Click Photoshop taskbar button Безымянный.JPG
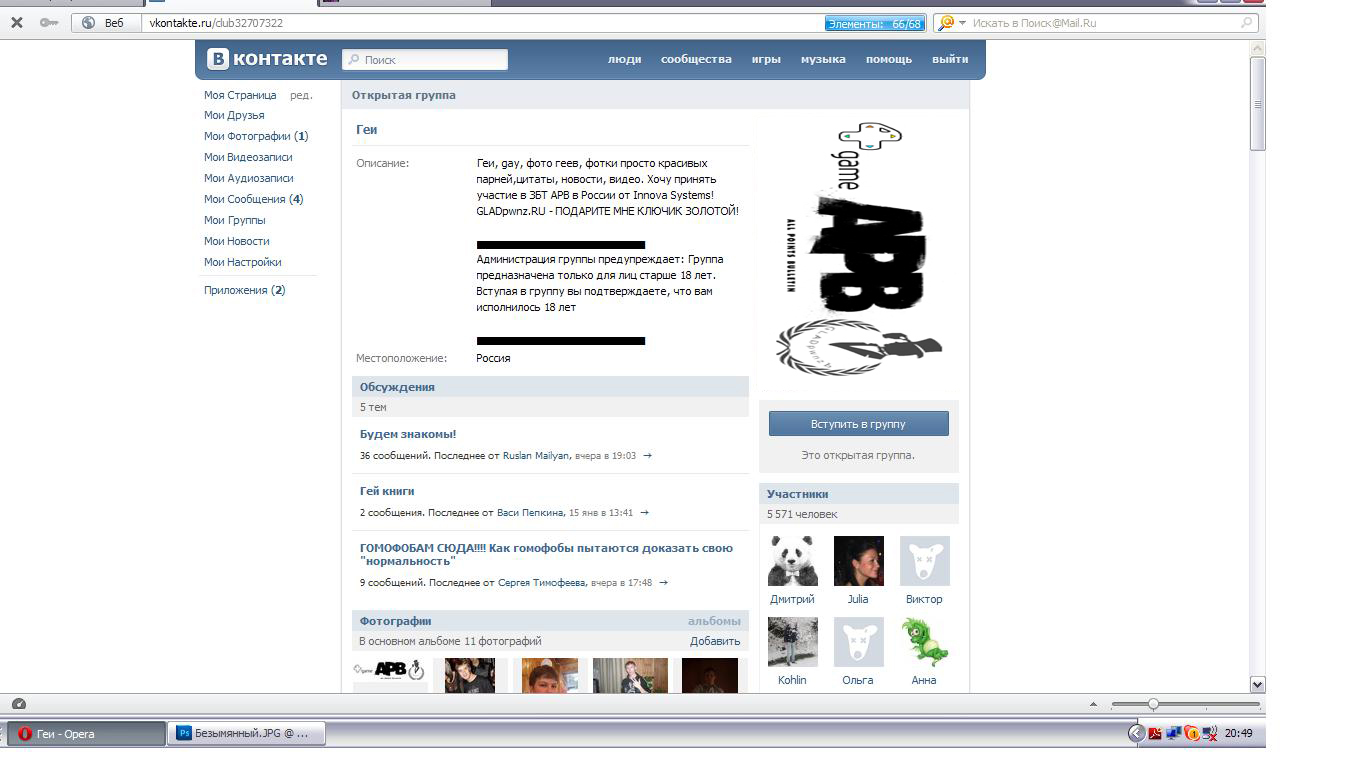This screenshot has width=1366, height=768. 243,733
